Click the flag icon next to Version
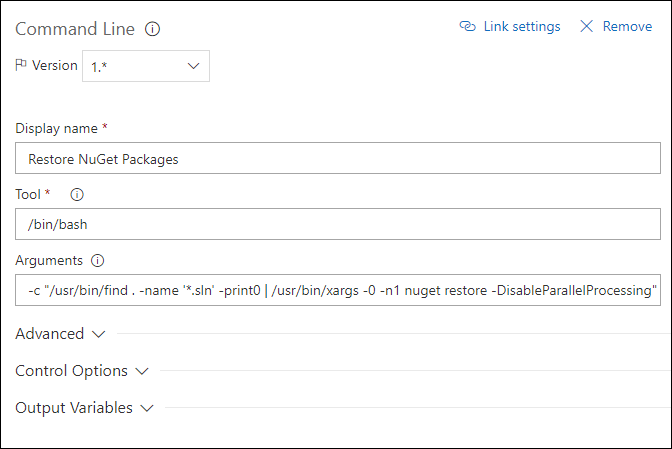672x449 pixels. tap(21, 65)
